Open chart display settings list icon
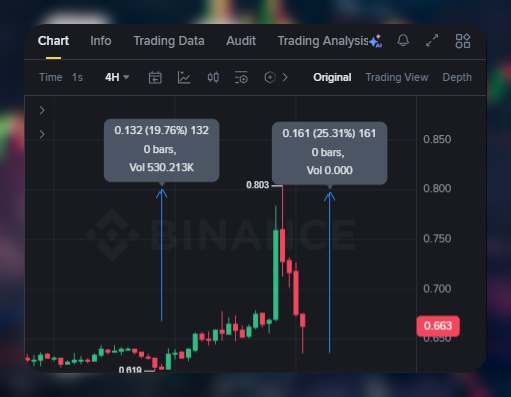This screenshot has width=511, height=397. [241, 77]
